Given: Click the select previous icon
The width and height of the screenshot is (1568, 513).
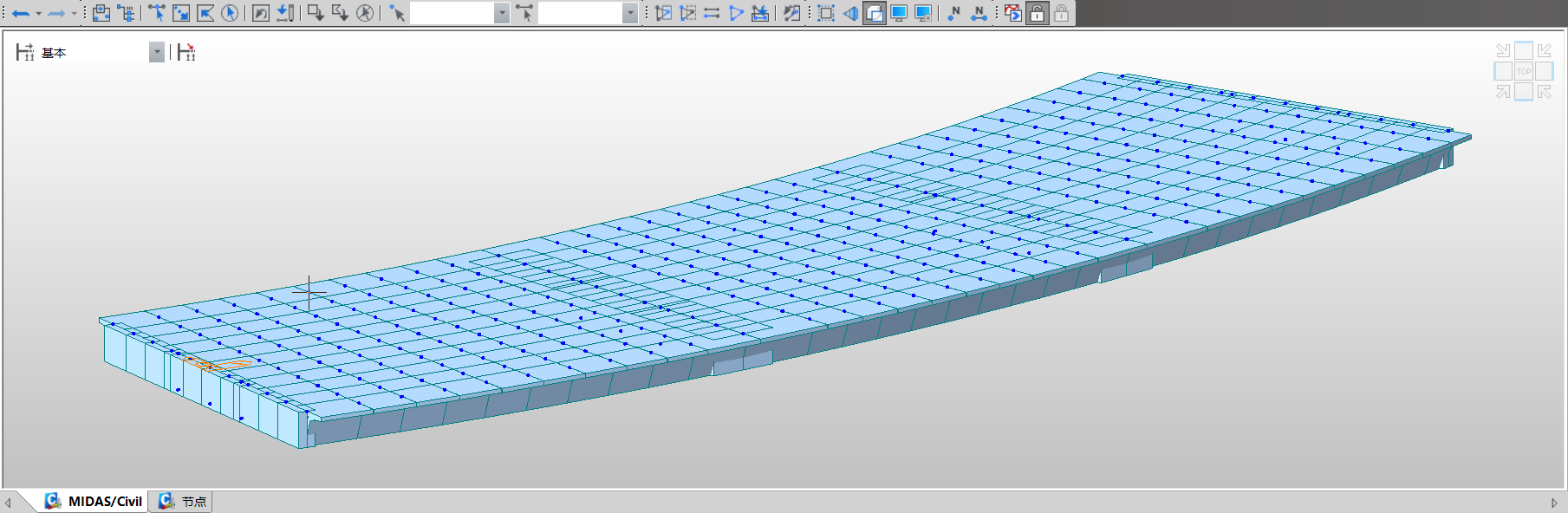Looking at the screenshot, I should pos(261,13).
